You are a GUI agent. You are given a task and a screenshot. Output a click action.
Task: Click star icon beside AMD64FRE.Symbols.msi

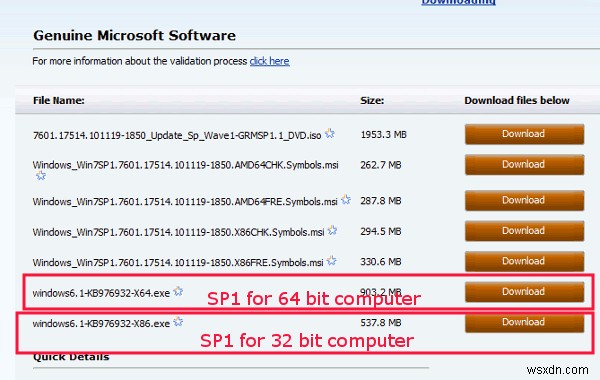pyautogui.click(x=346, y=199)
